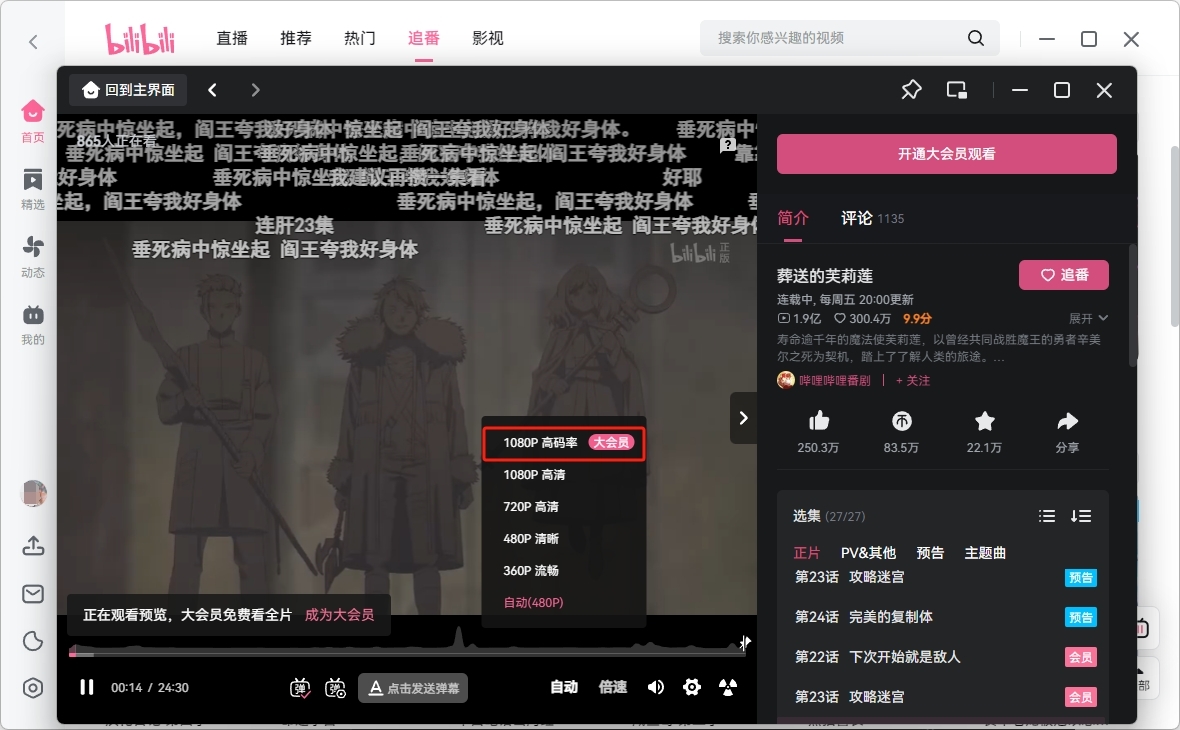The height and width of the screenshot is (730, 1180).
Task: Choose 480P 清晰 quality option
Action: tap(564, 539)
